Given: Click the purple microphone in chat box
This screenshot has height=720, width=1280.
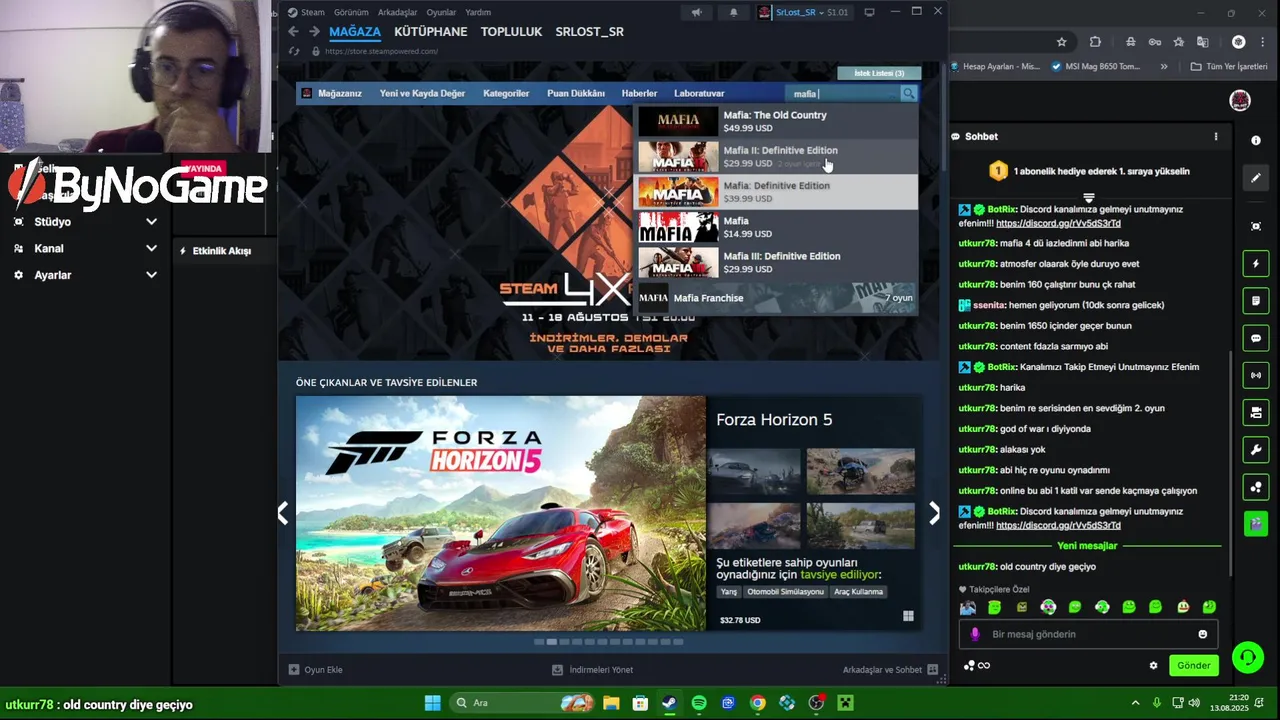Looking at the screenshot, I should tap(975, 634).
